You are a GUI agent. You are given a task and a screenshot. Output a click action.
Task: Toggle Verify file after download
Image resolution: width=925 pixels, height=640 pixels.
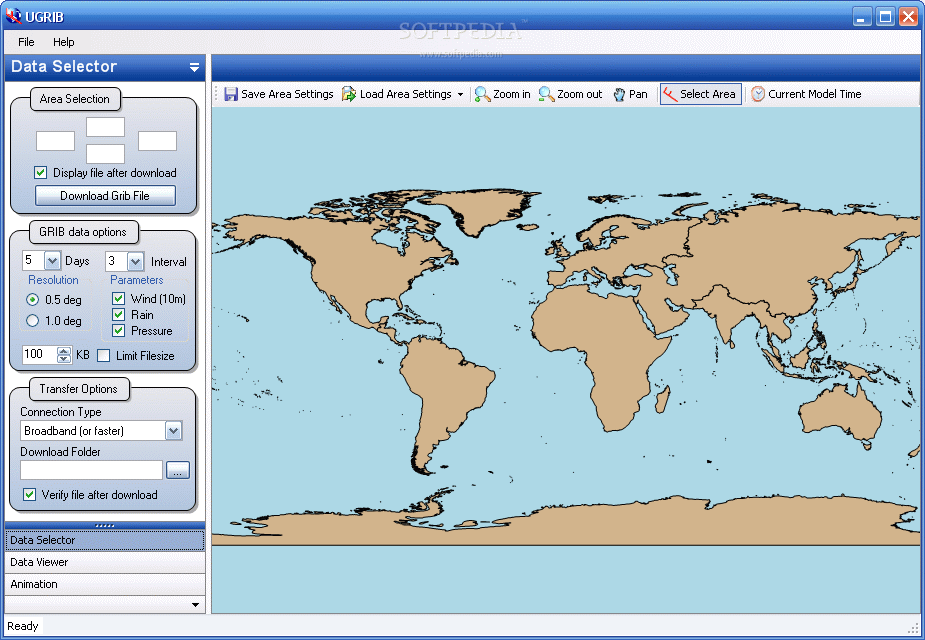[29, 495]
